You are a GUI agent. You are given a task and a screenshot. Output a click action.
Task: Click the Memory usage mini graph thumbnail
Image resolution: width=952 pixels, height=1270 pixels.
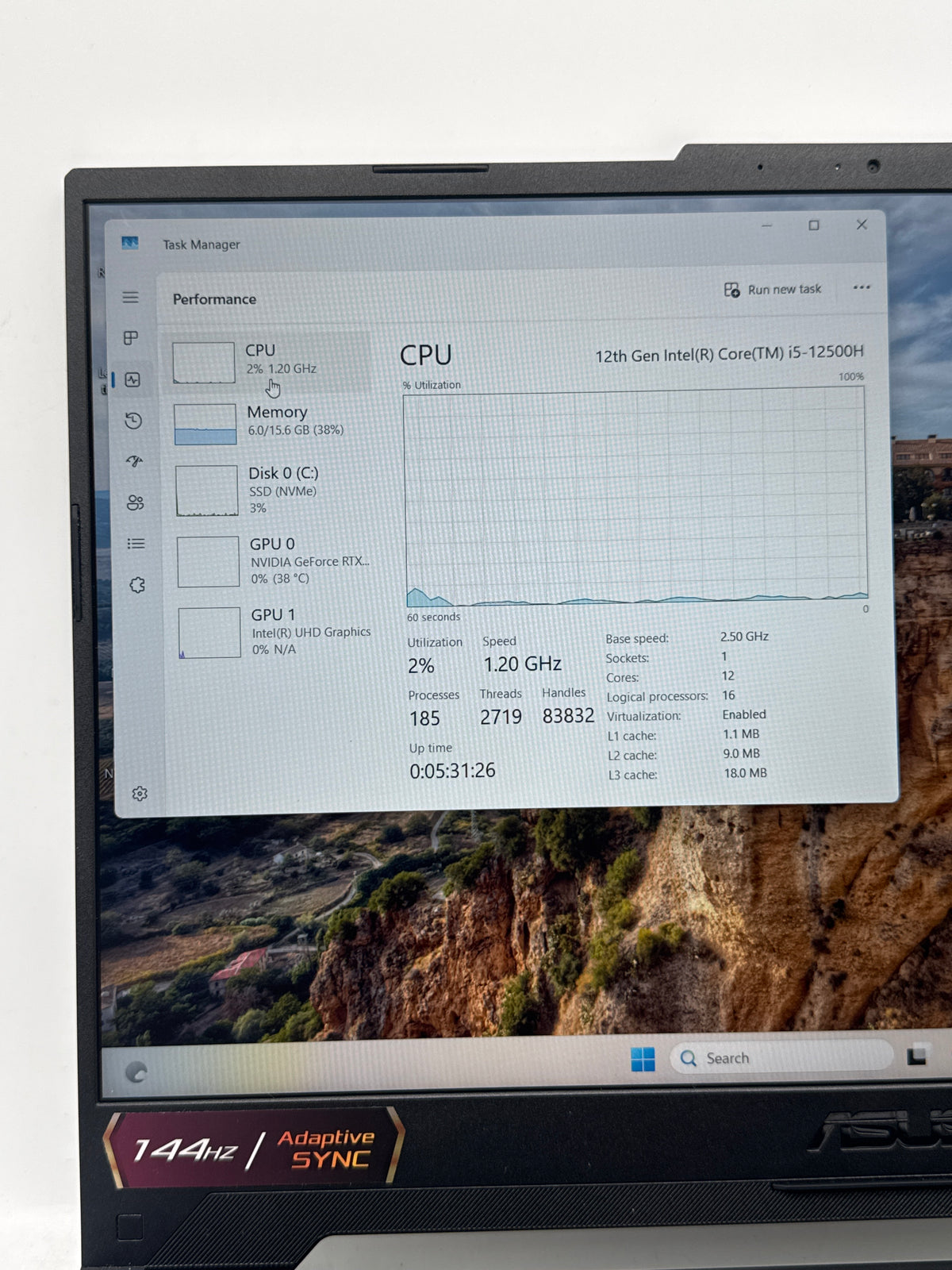[x=205, y=424]
